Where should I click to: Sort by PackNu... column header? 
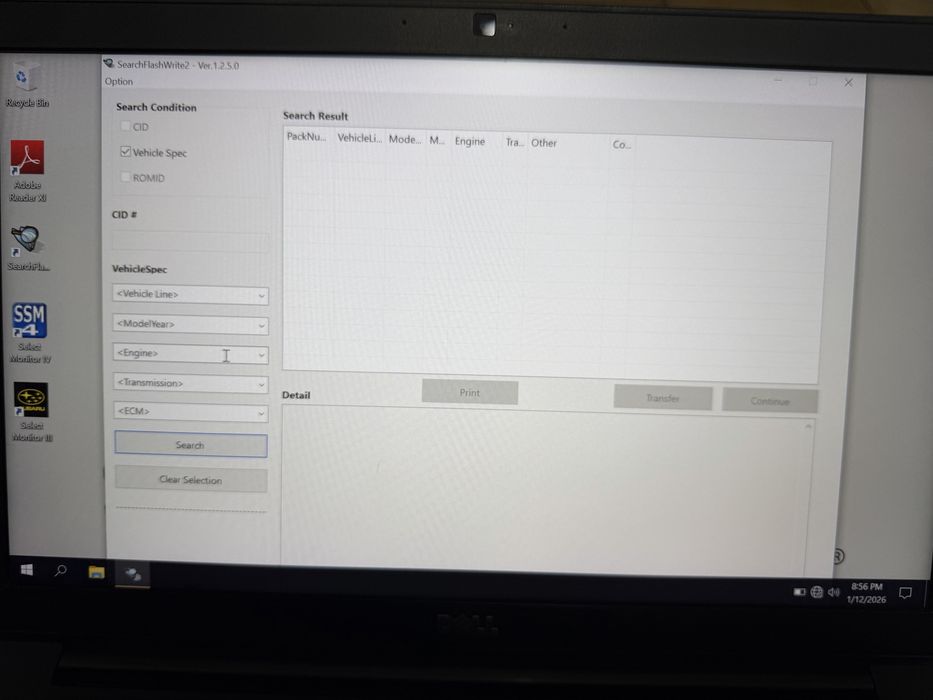(308, 137)
